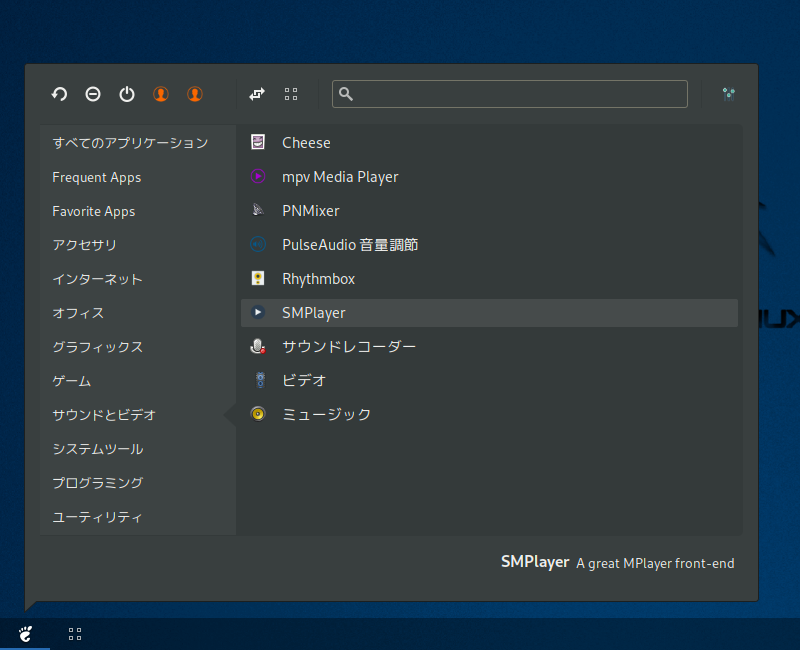Launch Cheese from the app list
This screenshot has width=800, height=650.
489,142
